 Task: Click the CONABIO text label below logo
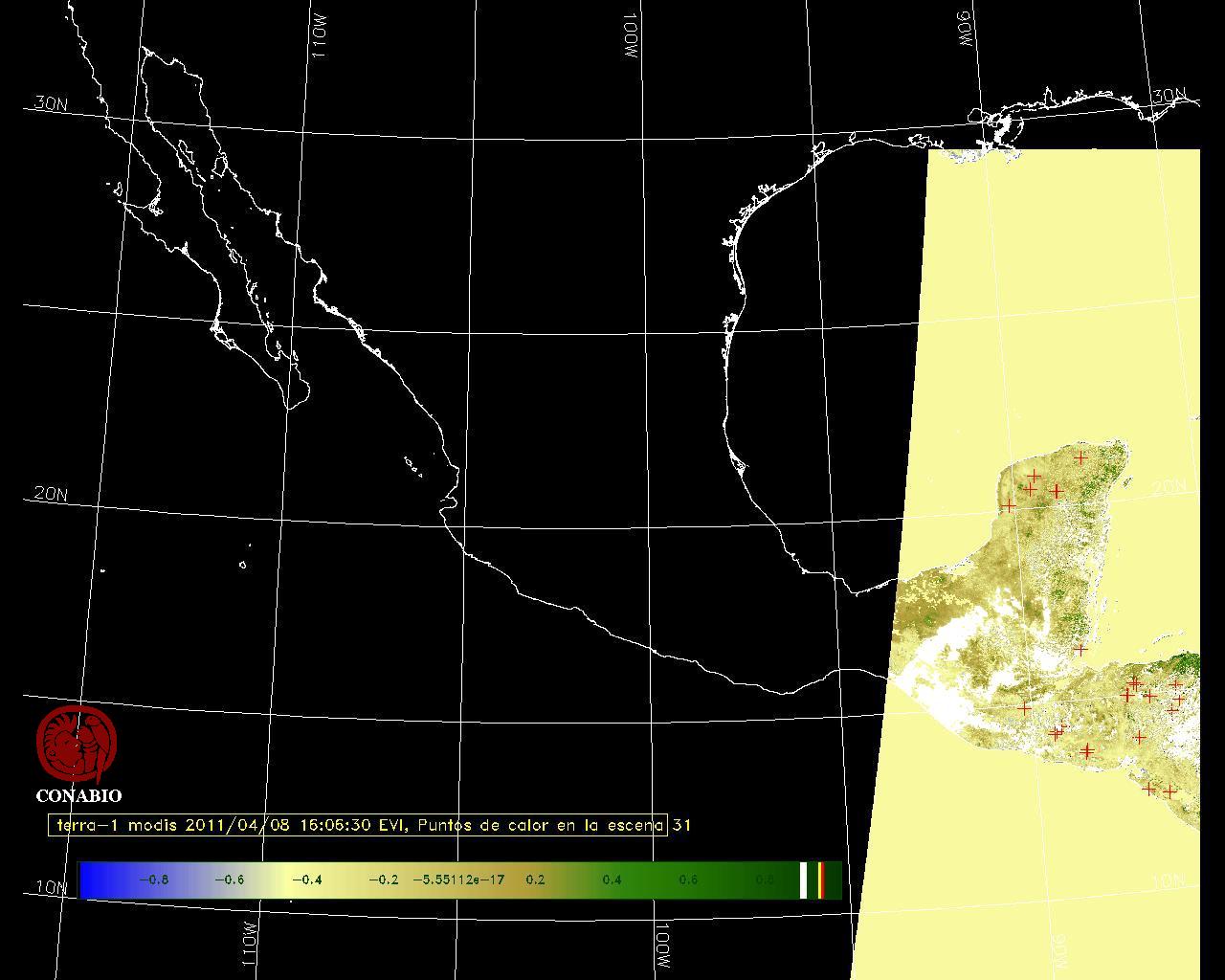(x=78, y=796)
